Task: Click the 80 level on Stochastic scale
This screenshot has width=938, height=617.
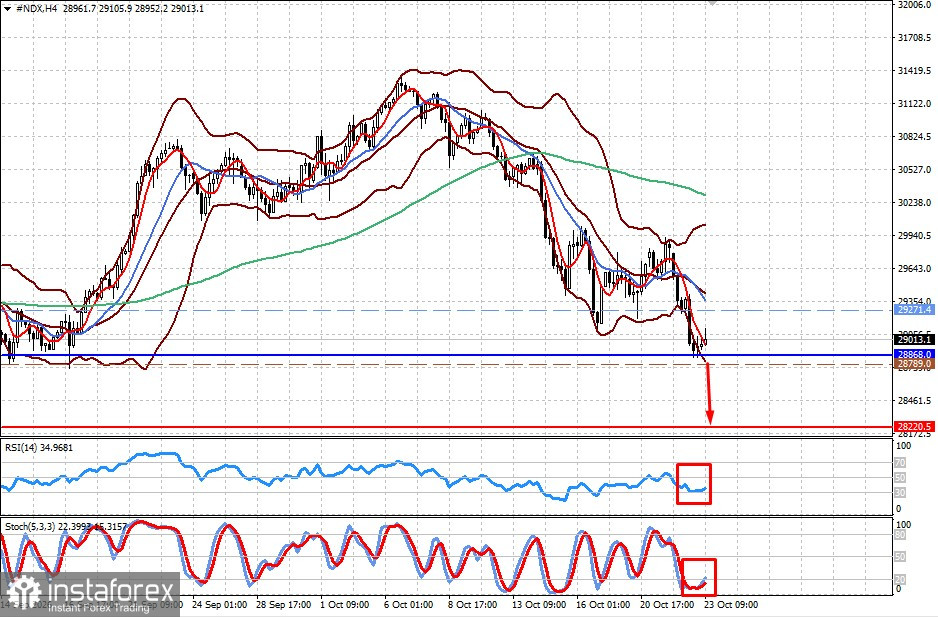Action: (x=901, y=536)
